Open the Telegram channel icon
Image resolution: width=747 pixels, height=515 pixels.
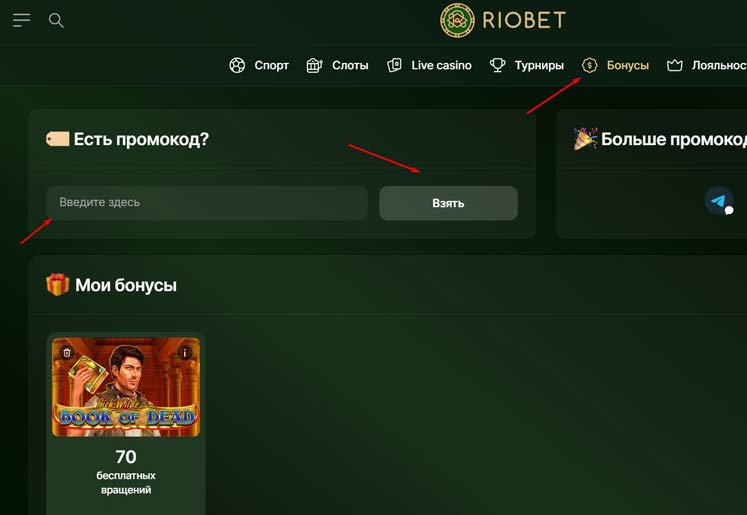click(x=719, y=201)
